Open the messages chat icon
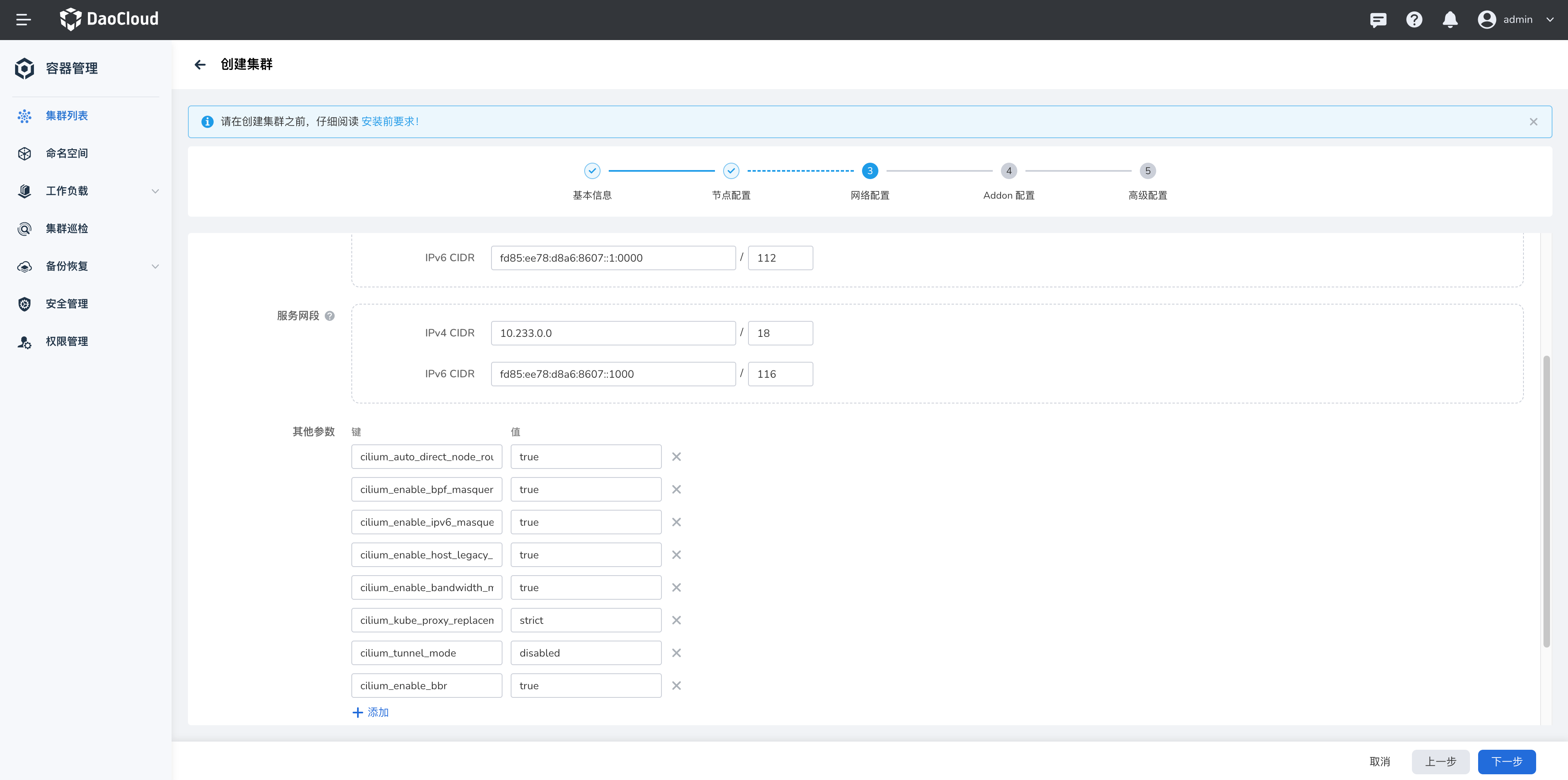The width and height of the screenshot is (1568, 780). (x=1378, y=20)
